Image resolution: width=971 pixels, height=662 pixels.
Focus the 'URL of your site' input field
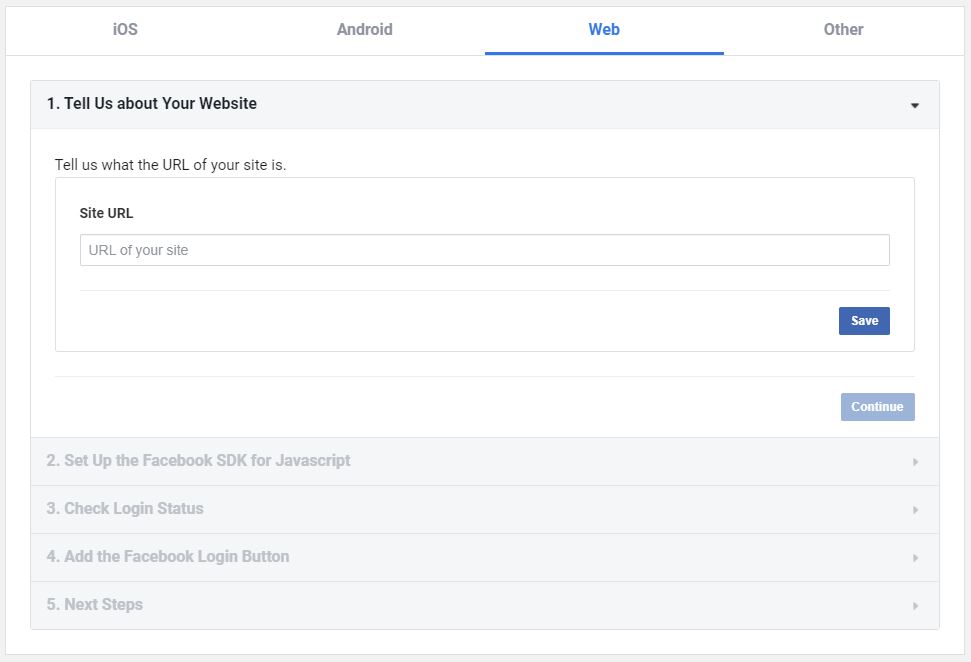point(484,250)
